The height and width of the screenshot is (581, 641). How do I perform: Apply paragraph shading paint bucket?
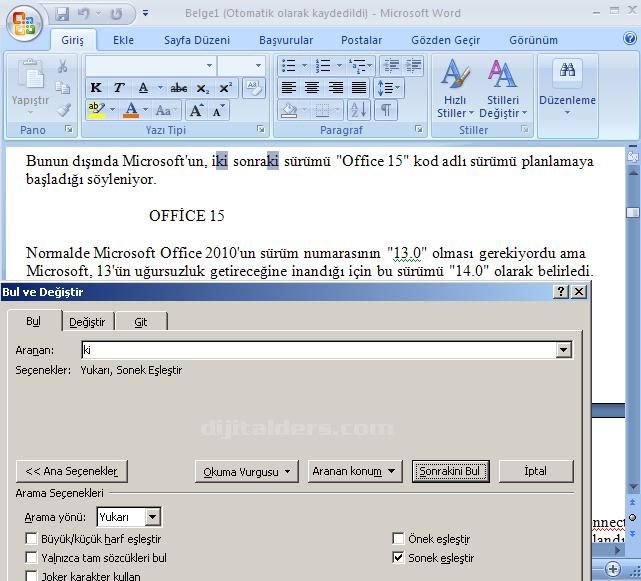(x=289, y=110)
